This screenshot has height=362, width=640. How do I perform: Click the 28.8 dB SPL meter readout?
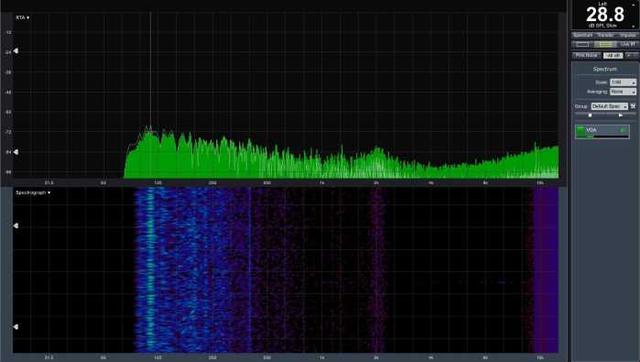click(x=605, y=15)
